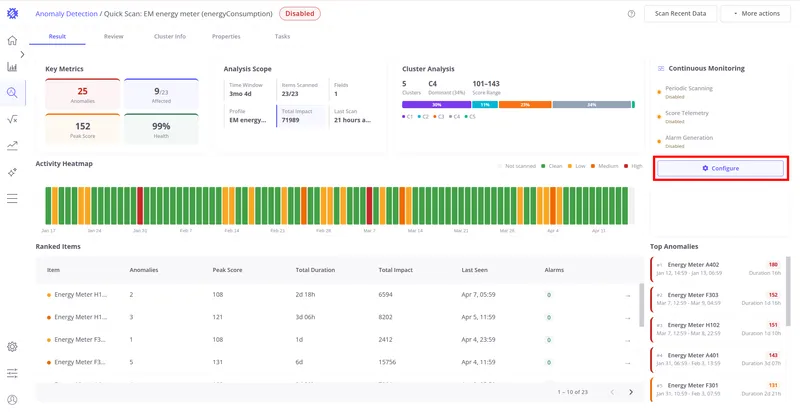
Task: Click the gray C4 34% cluster segment
Action: [x=592, y=105]
